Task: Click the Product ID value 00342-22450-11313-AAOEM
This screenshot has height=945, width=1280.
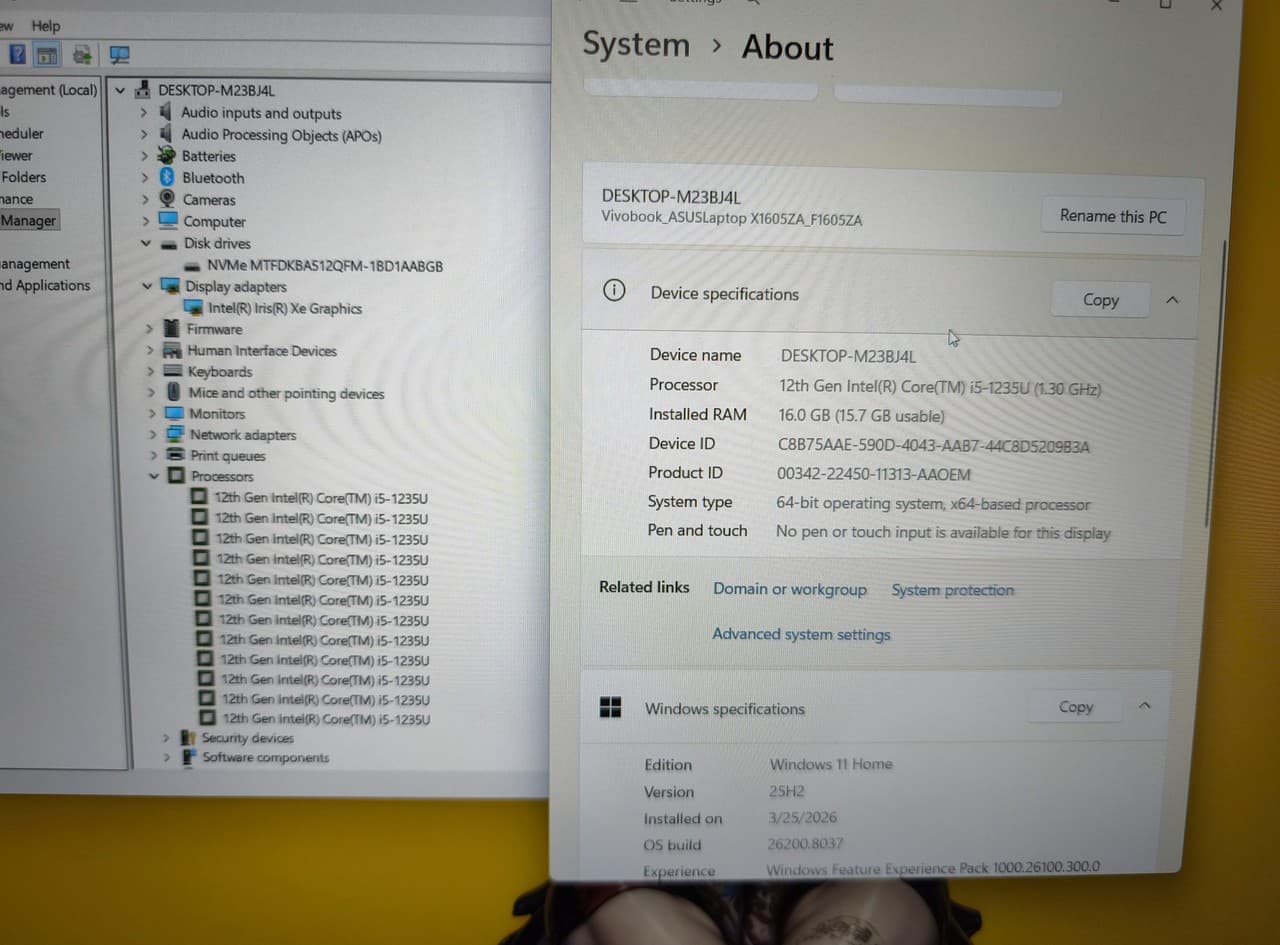Action: pos(874,474)
